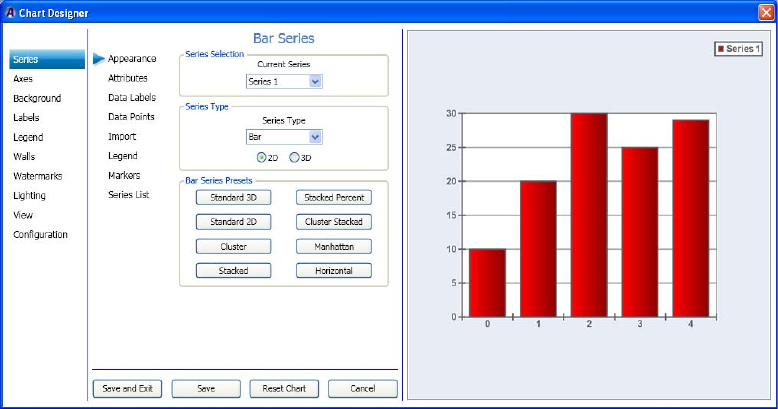
Task: Click the bar at category 4
Action: coord(691,218)
